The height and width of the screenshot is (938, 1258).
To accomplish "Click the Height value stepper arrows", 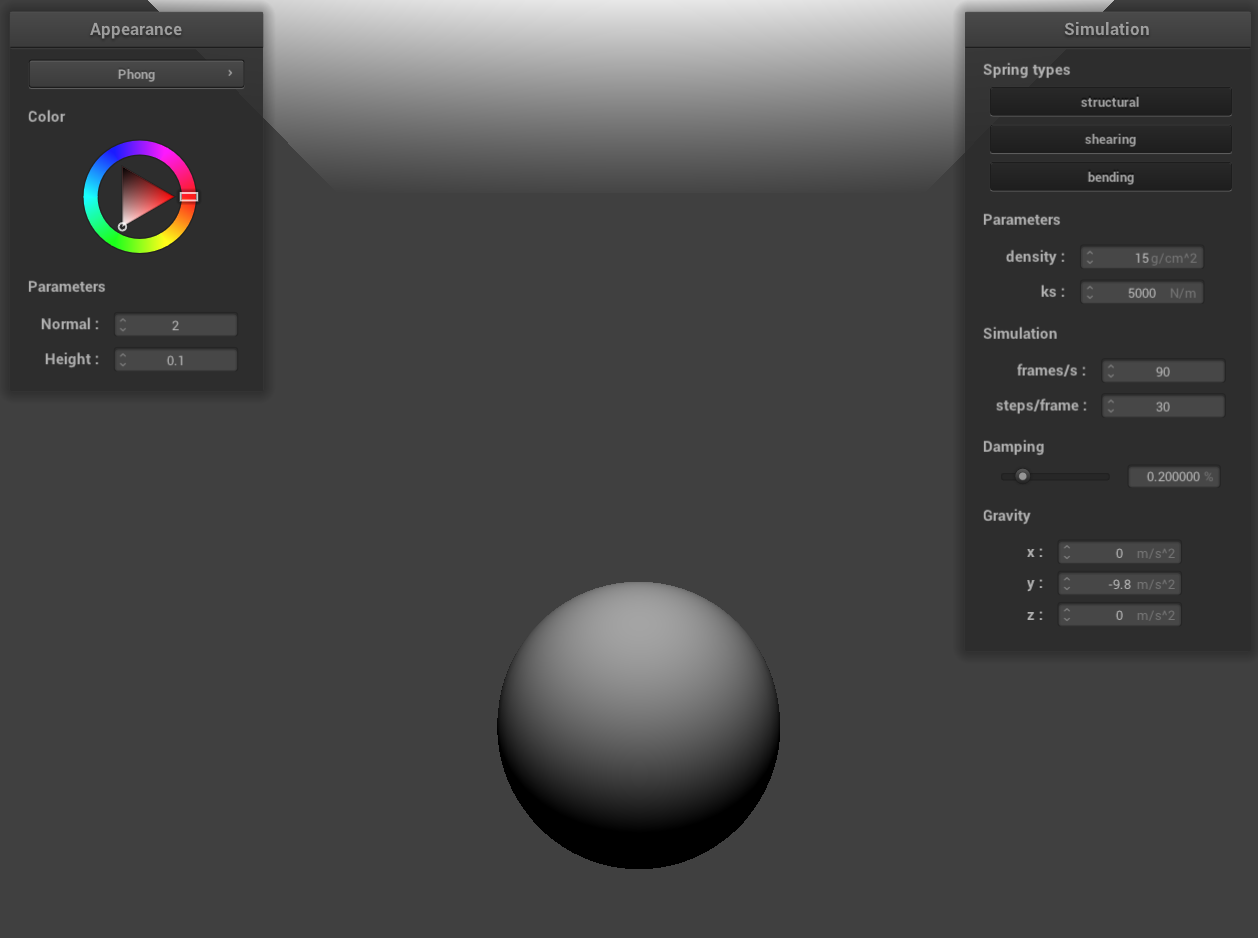I will pos(123,360).
